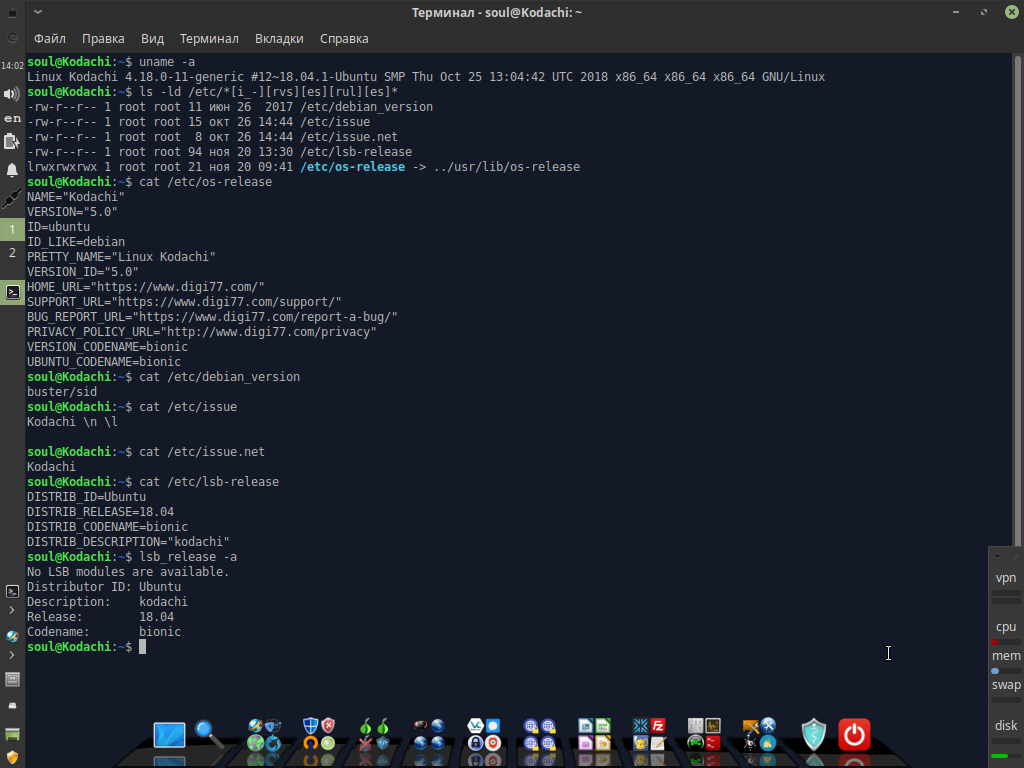Screen dimensions: 1024x768
Task: Click the small drive icon in side panel
Action: [x=12, y=706]
